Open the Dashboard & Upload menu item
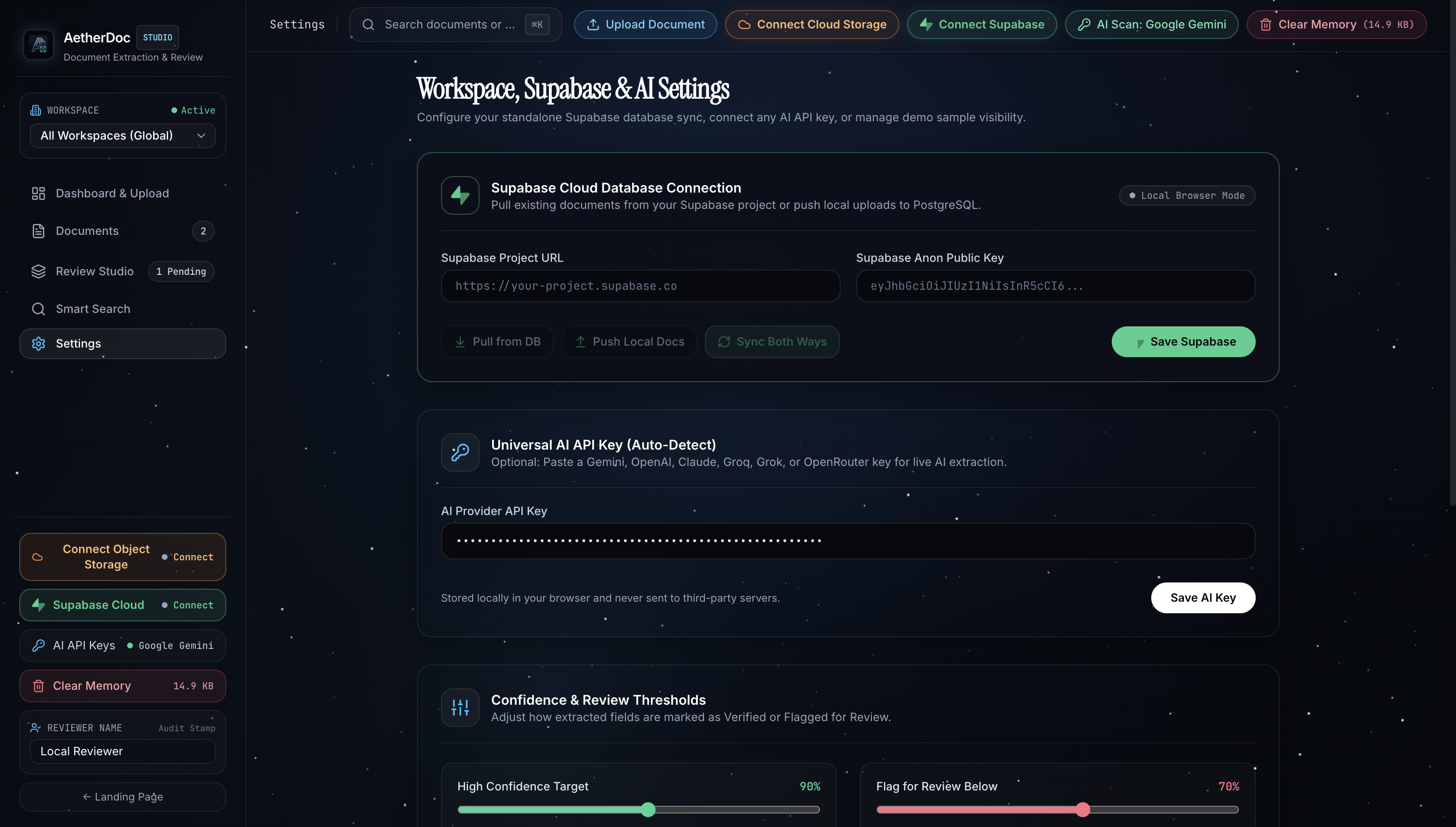 point(123,194)
